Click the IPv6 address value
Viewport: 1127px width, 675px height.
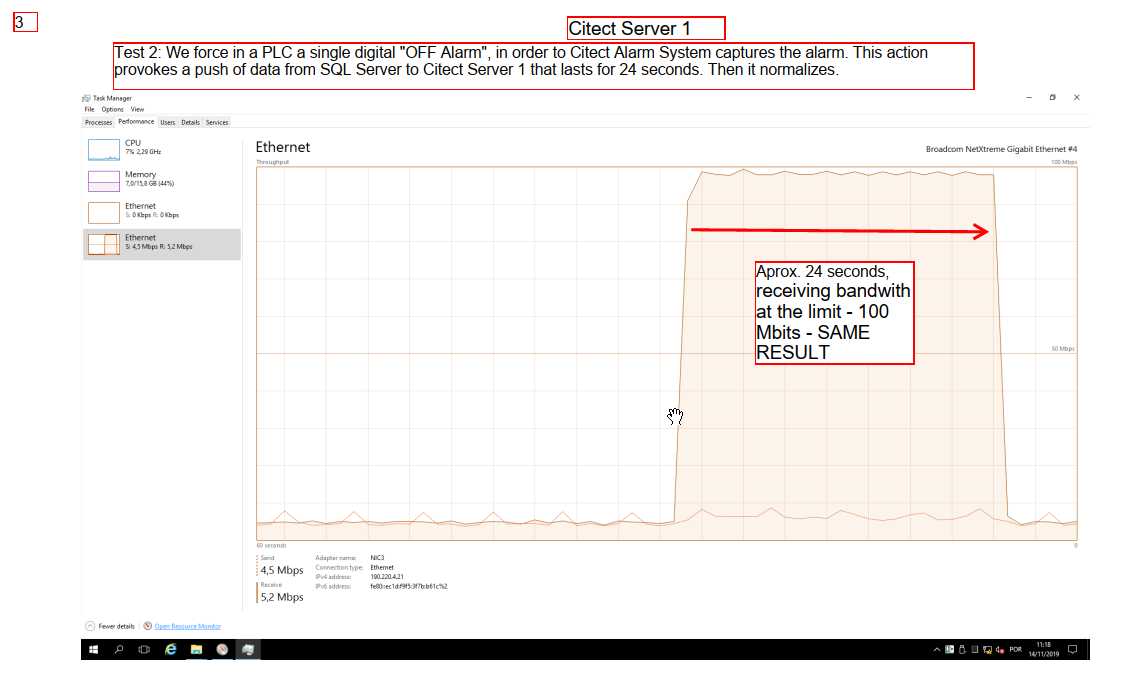[408, 587]
